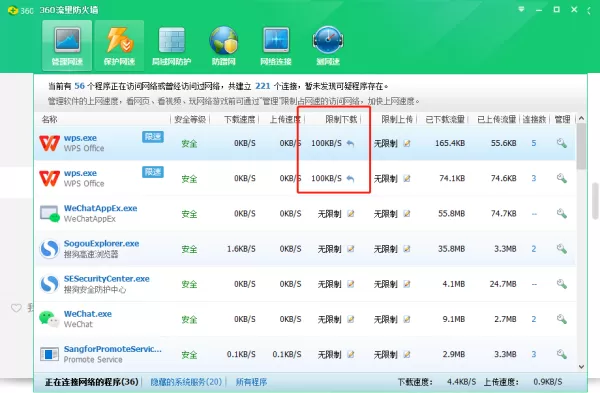Screen dimensions: 600x393
Task: Open the 管理网速 speed management tab
Action: click(x=67, y=46)
